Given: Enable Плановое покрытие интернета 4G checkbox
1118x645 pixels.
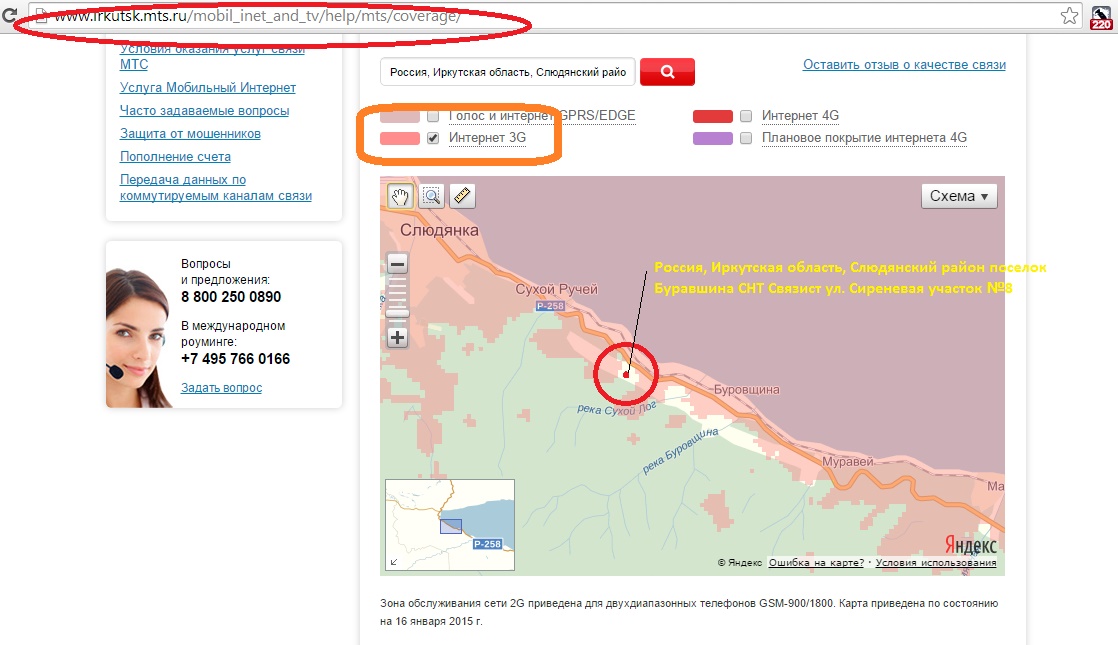Looking at the screenshot, I should pyautogui.click(x=746, y=138).
